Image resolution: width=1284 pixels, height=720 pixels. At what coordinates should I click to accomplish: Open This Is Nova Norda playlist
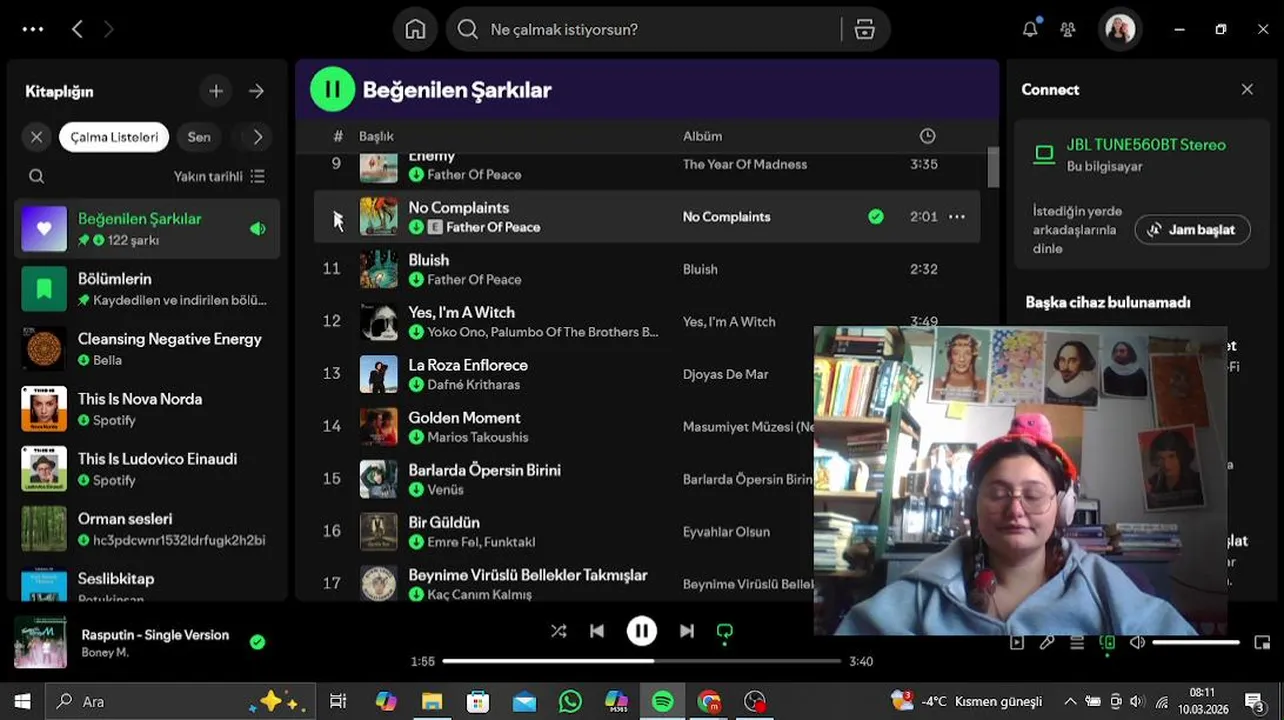(x=148, y=409)
